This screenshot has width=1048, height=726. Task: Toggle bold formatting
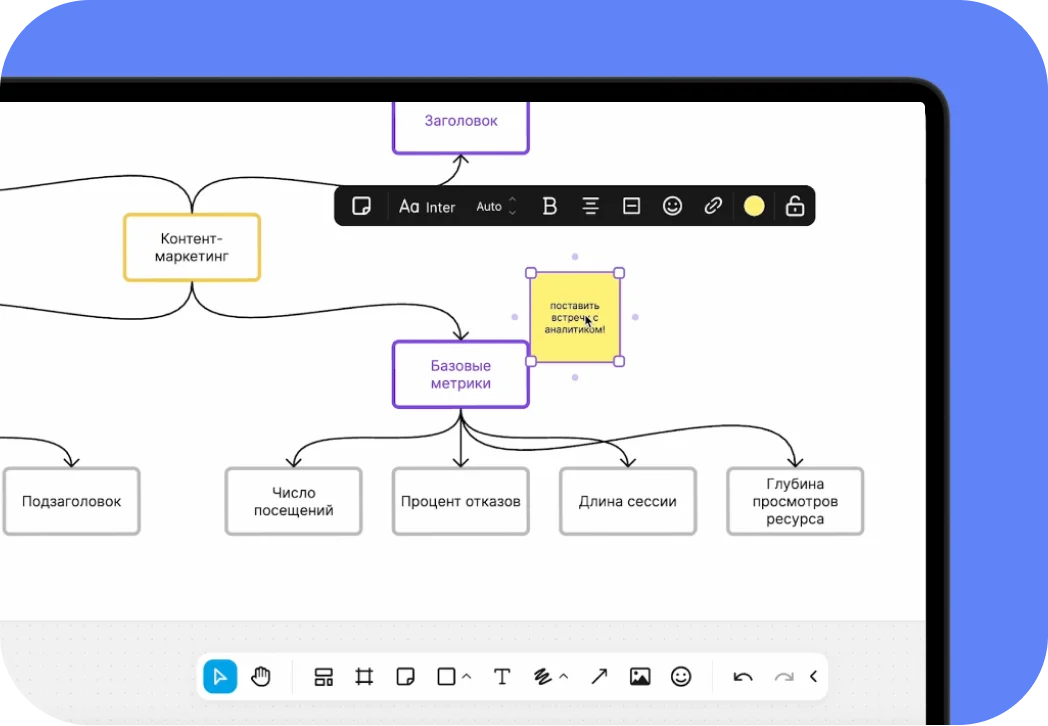549,206
